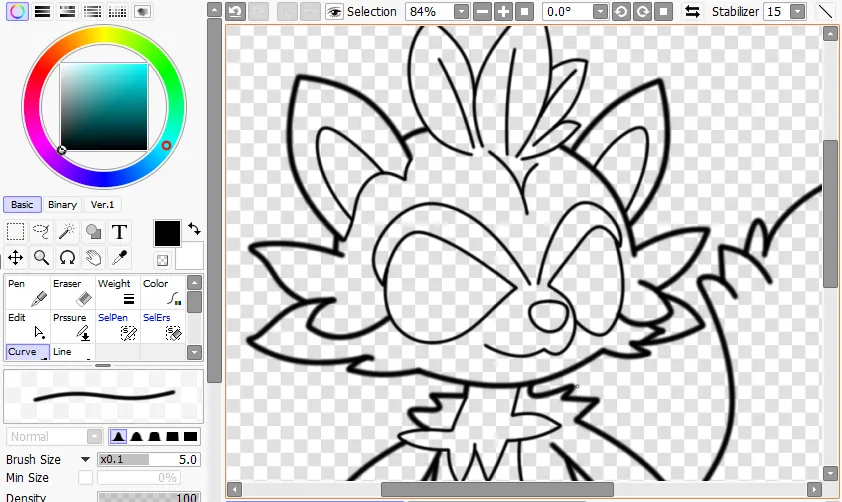Reset the canvas rotation
This screenshot has width=842, height=502.
coord(663,11)
